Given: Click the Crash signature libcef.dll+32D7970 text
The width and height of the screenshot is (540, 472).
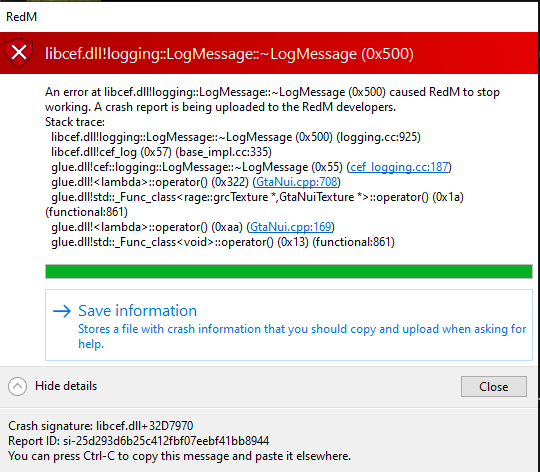Looking at the screenshot, I should tap(101, 426).
